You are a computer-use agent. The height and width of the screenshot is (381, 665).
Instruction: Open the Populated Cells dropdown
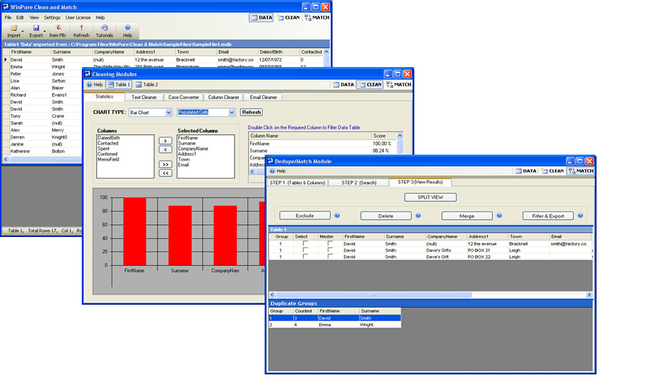point(232,112)
